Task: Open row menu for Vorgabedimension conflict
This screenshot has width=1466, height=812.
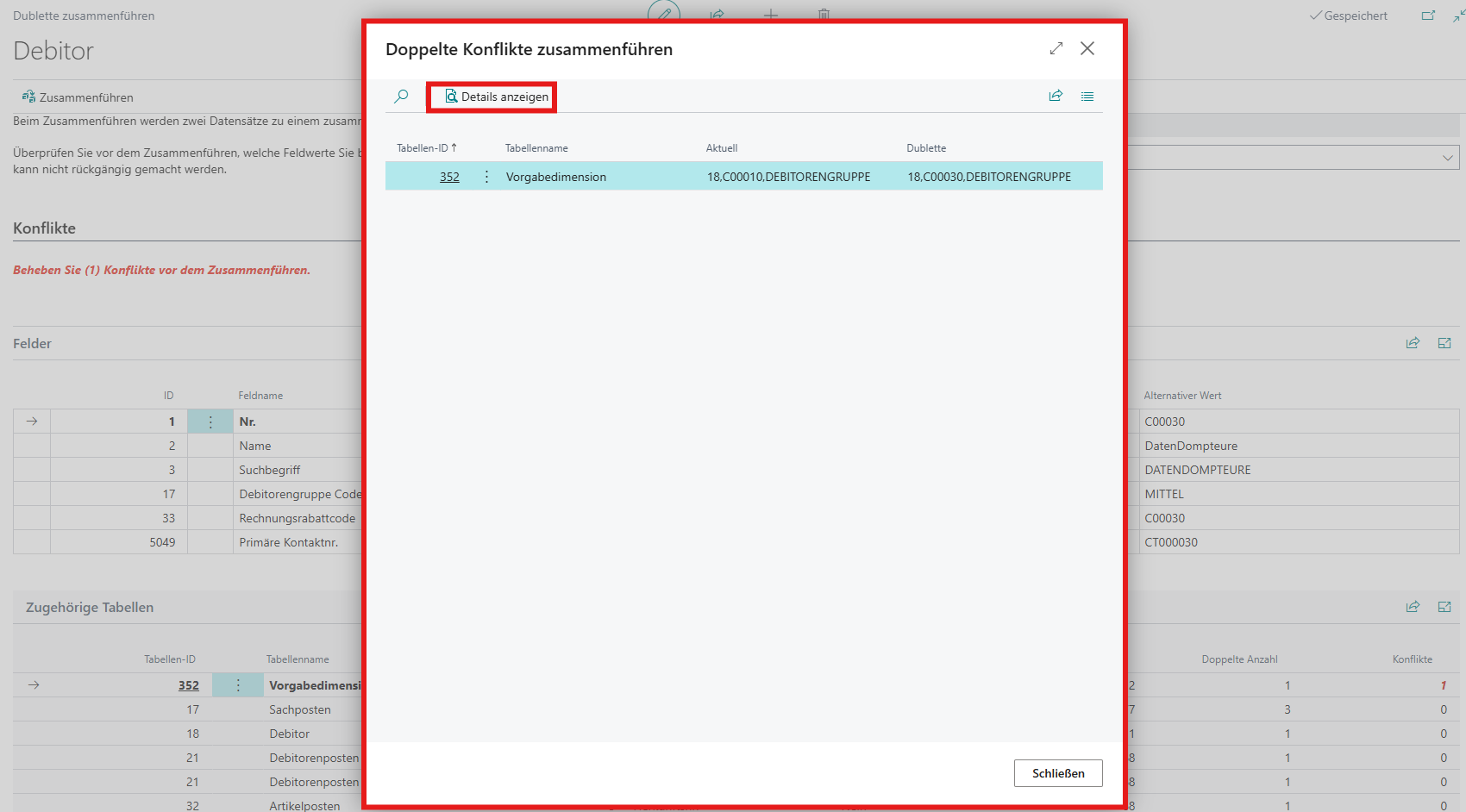Action: tap(486, 177)
